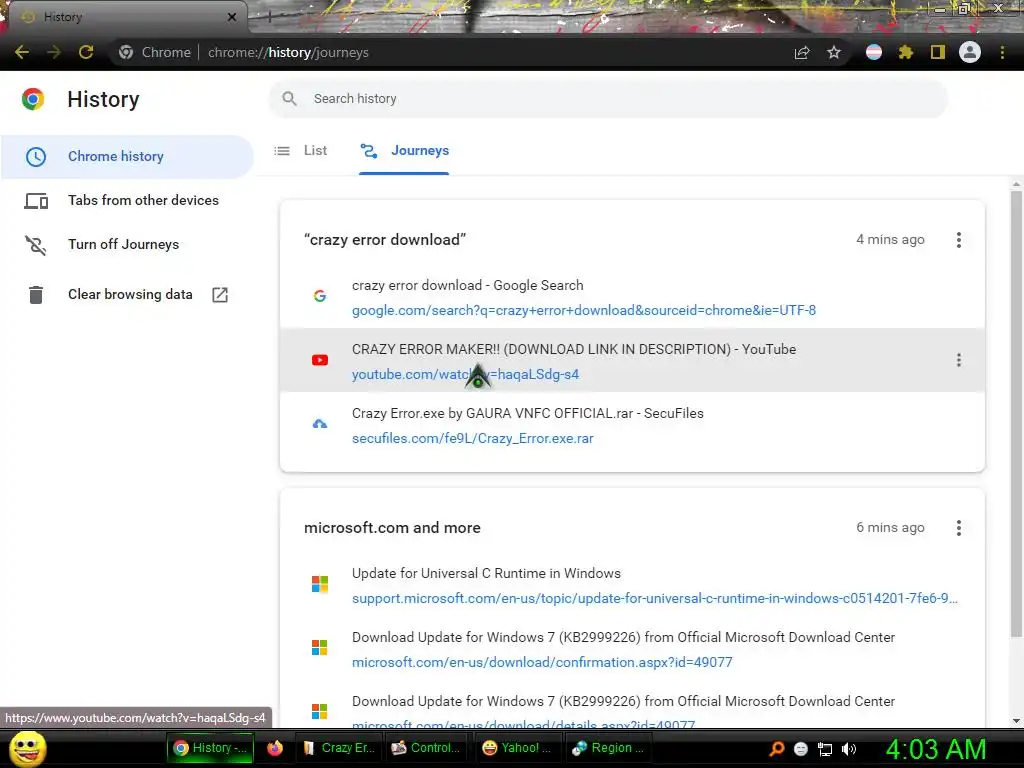The height and width of the screenshot is (768, 1024).
Task: Open the youtube.com/watch?v=haqaLSdg-s4 link
Action: click(x=466, y=375)
